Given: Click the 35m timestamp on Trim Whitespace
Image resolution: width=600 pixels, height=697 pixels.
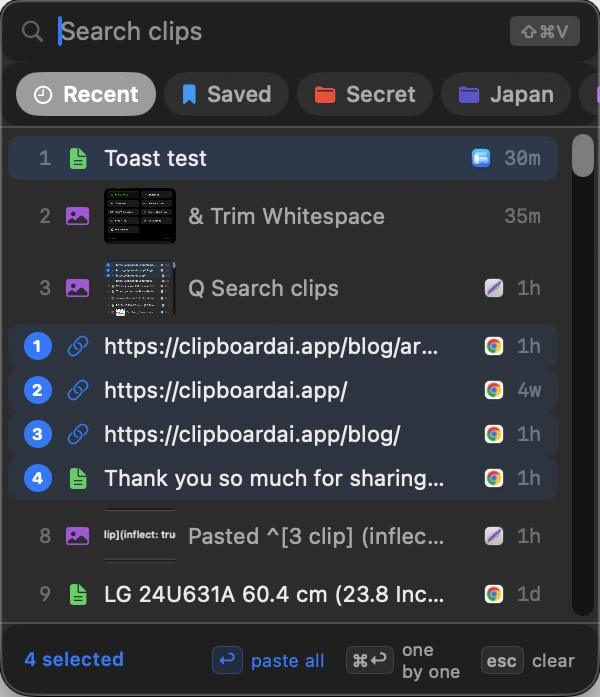Looking at the screenshot, I should click(523, 216).
